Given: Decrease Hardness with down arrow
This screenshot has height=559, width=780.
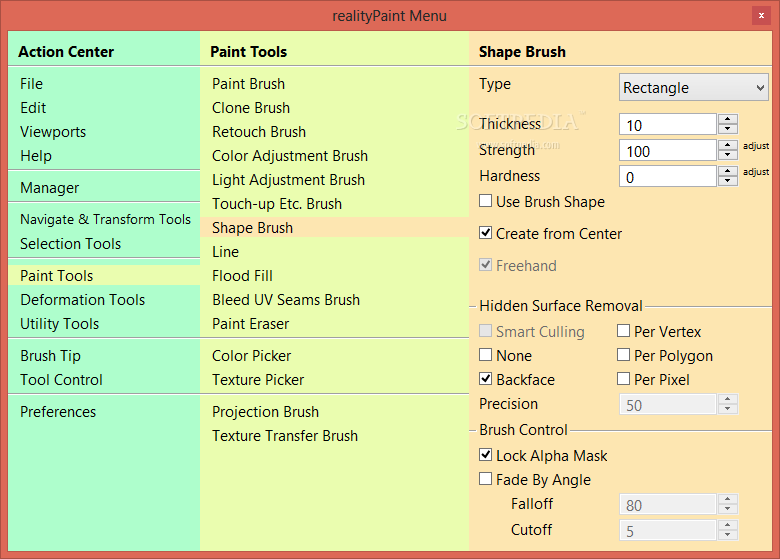Looking at the screenshot, I should 728,181.
